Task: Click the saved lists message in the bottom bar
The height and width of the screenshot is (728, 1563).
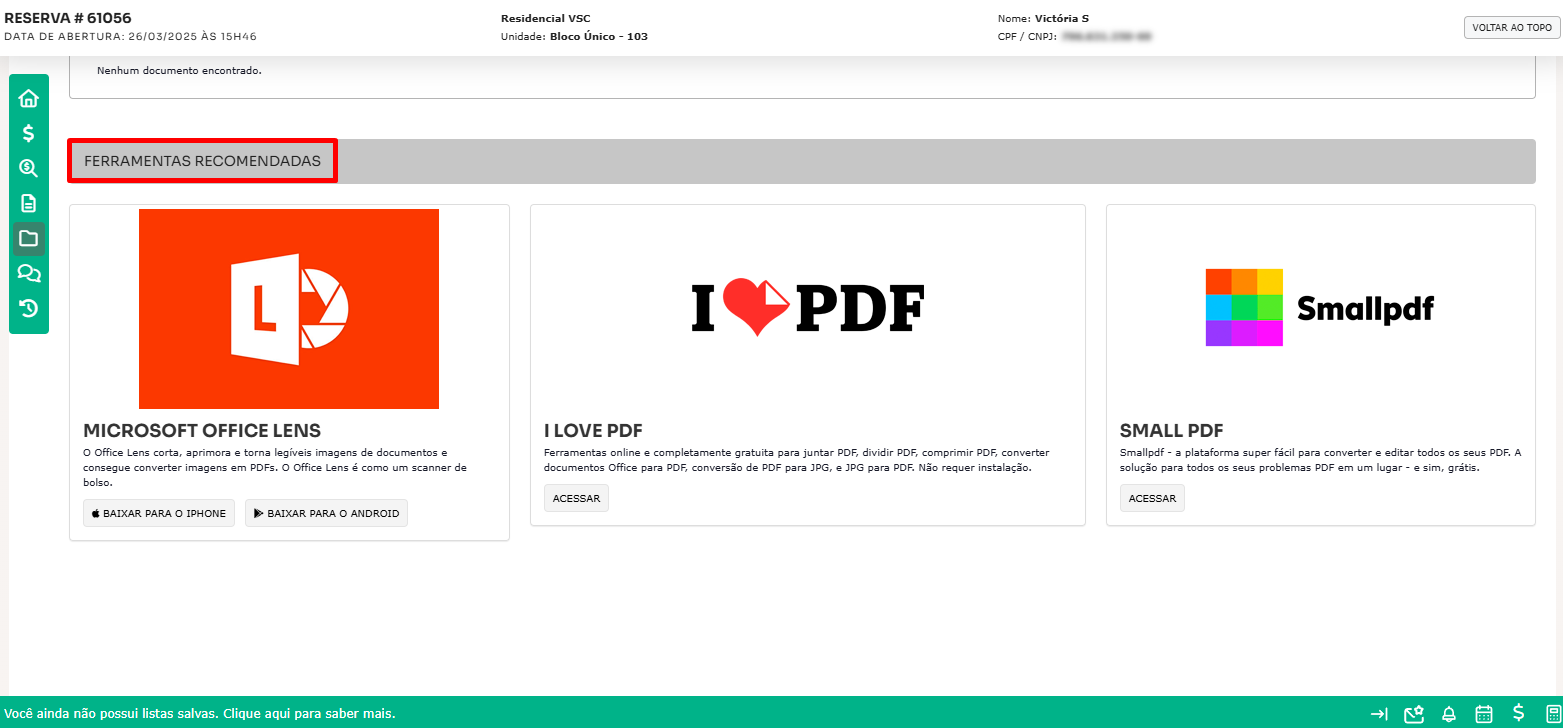Action: (x=200, y=713)
